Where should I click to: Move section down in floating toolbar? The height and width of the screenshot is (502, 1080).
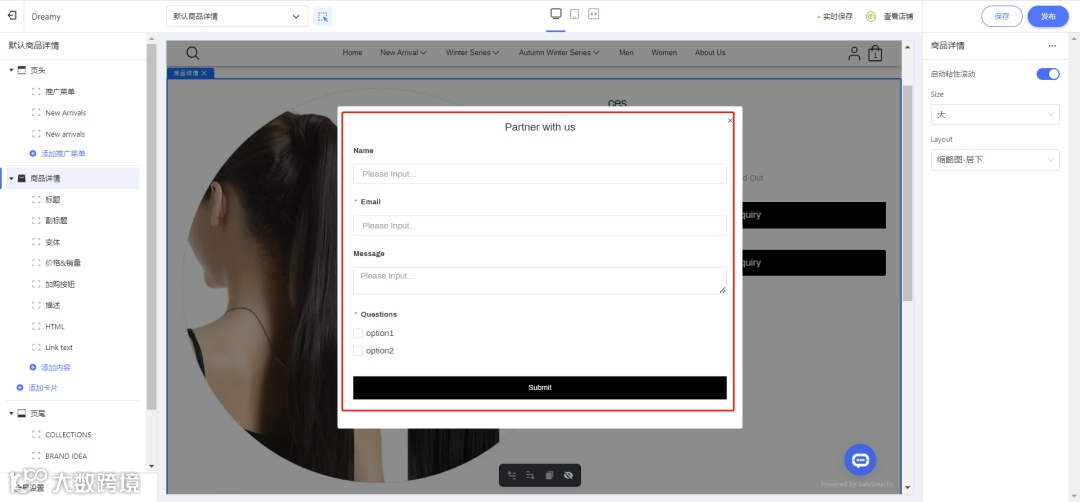(530, 475)
